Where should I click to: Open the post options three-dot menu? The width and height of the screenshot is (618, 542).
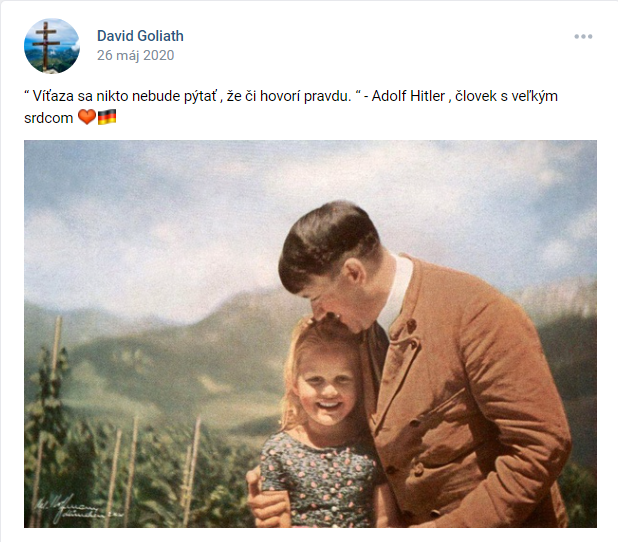(x=583, y=37)
